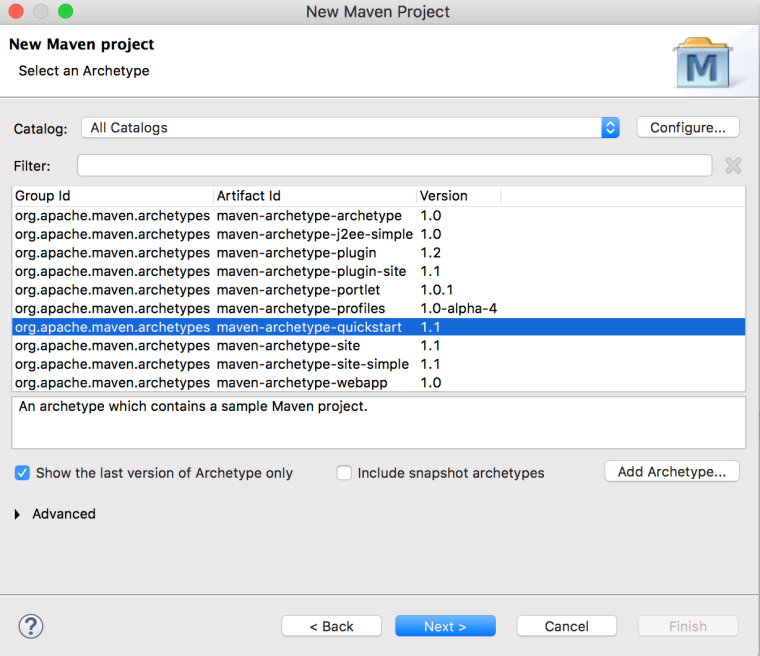Select maven-archetype-quickstart row
The height and width of the screenshot is (656, 760).
click(379, 327)
